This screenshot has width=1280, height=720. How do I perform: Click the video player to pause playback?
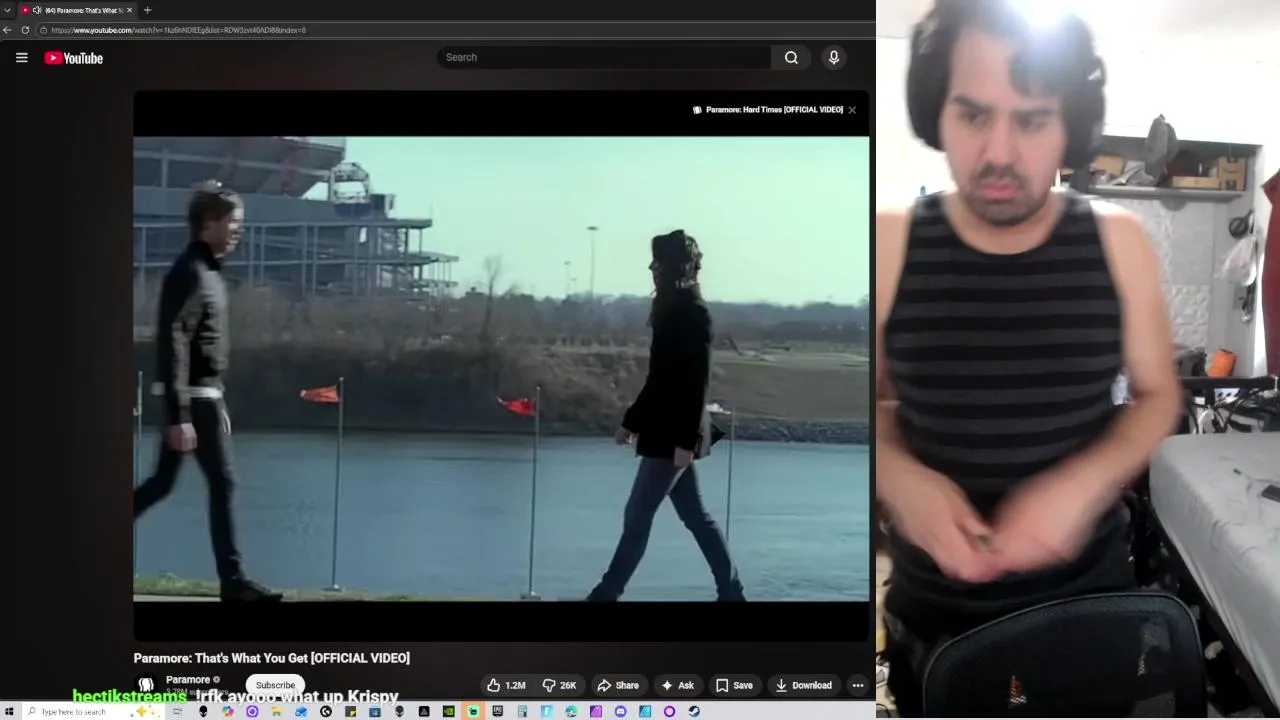[x=501, y=368]
